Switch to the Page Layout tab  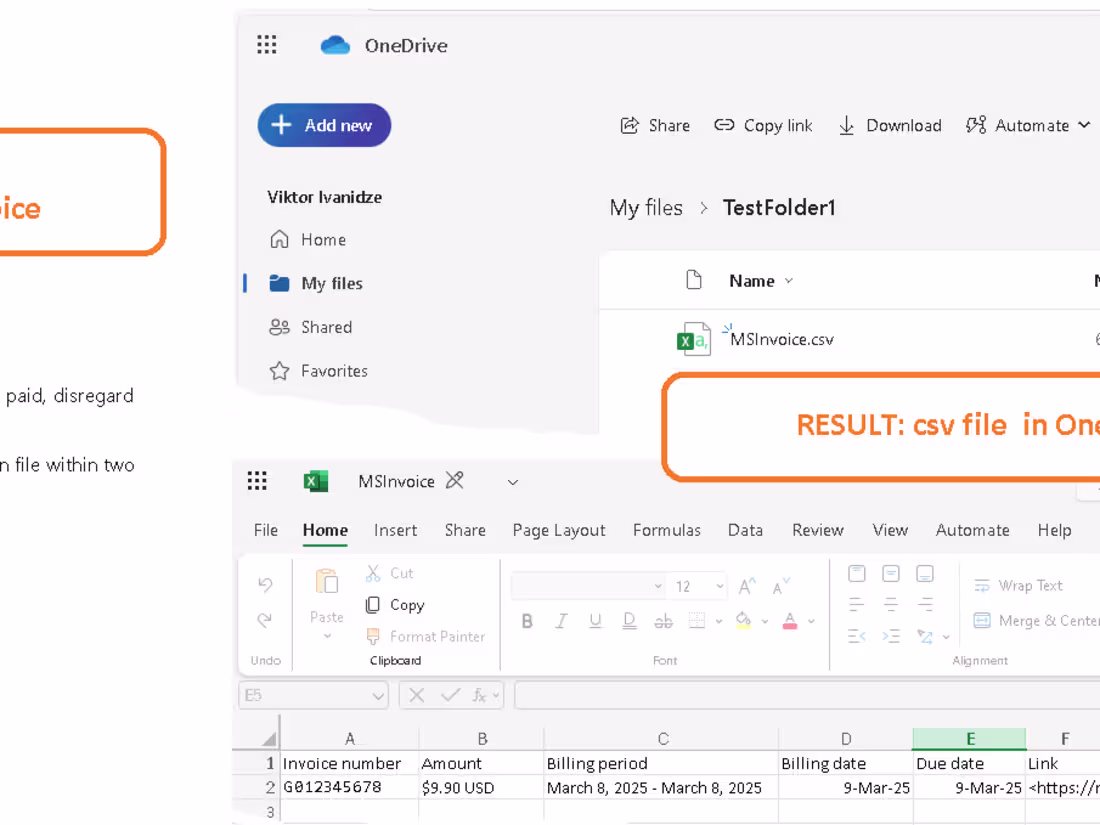point(559,530)
